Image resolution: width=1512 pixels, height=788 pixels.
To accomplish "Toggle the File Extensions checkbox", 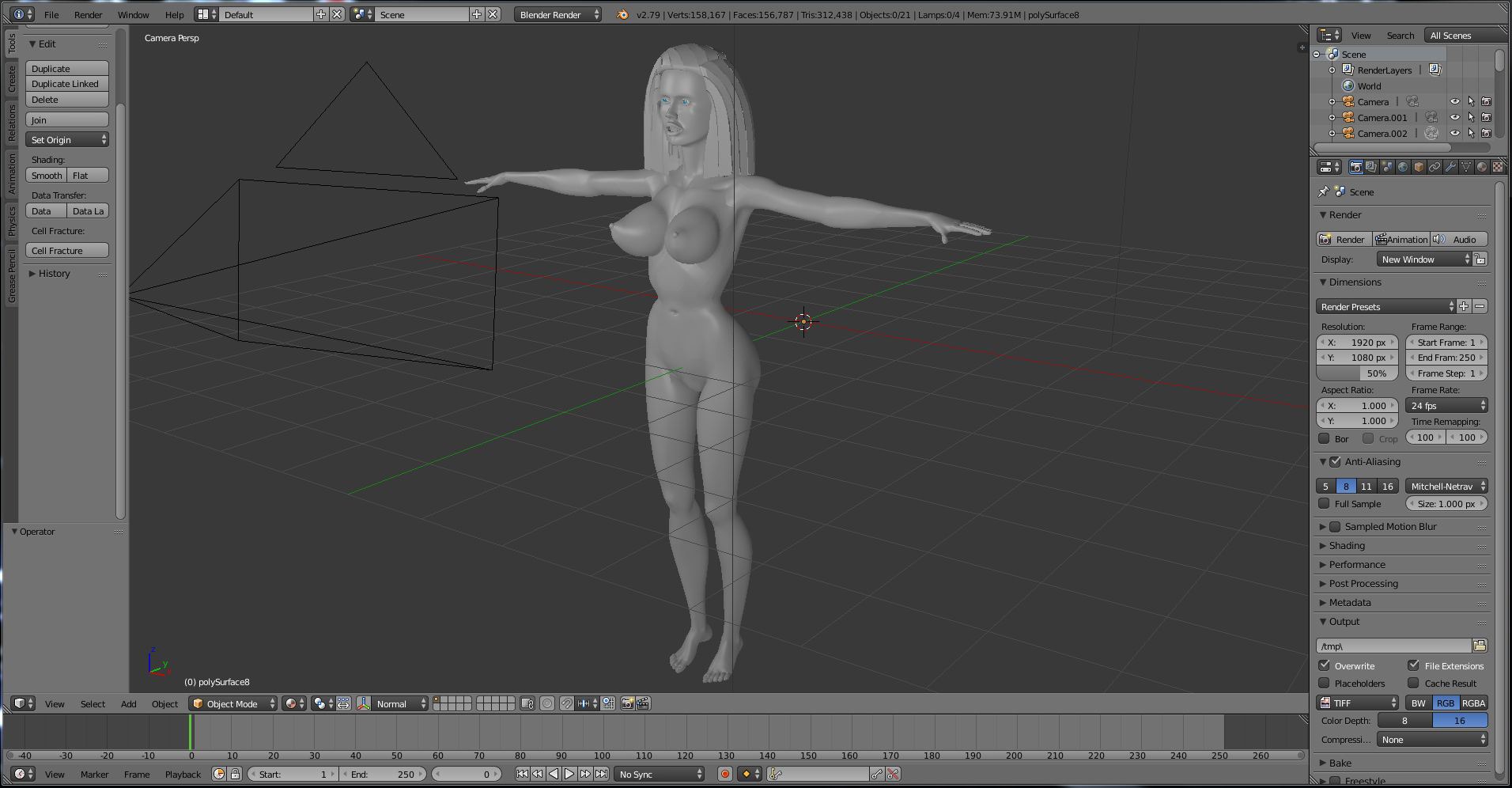I will tap(1414, 665).
